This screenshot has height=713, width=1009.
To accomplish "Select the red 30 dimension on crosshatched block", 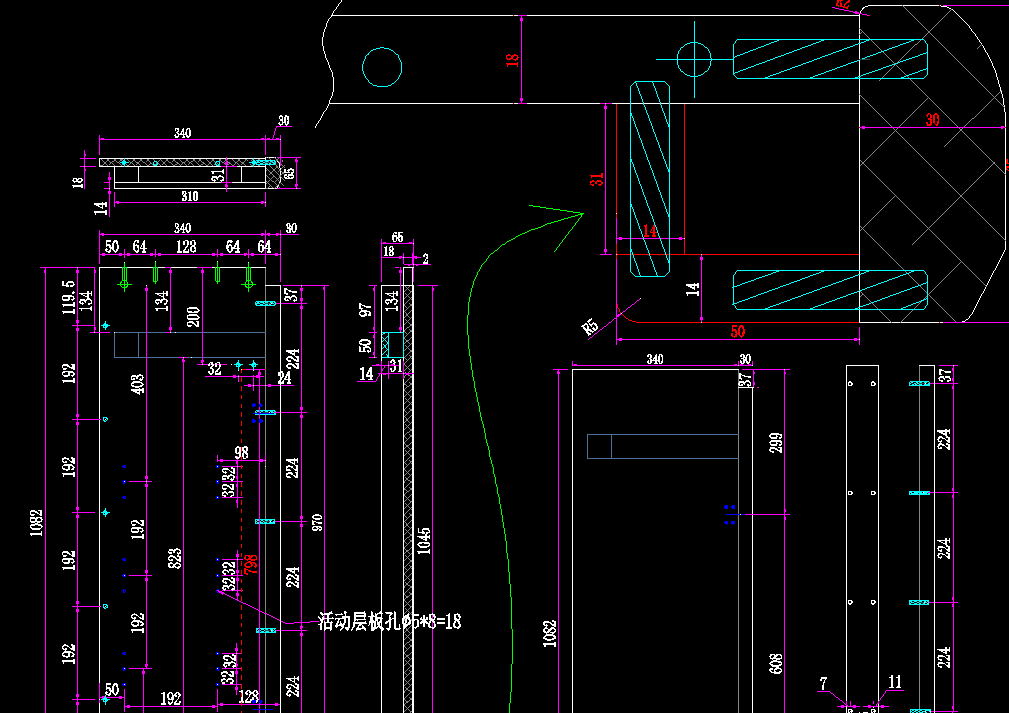I will (x=932, y=119).
